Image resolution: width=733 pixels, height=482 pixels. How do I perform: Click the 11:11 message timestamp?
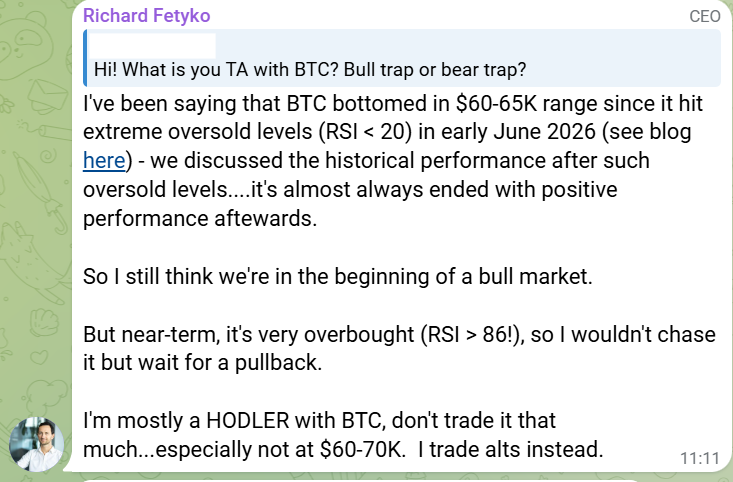700,458
